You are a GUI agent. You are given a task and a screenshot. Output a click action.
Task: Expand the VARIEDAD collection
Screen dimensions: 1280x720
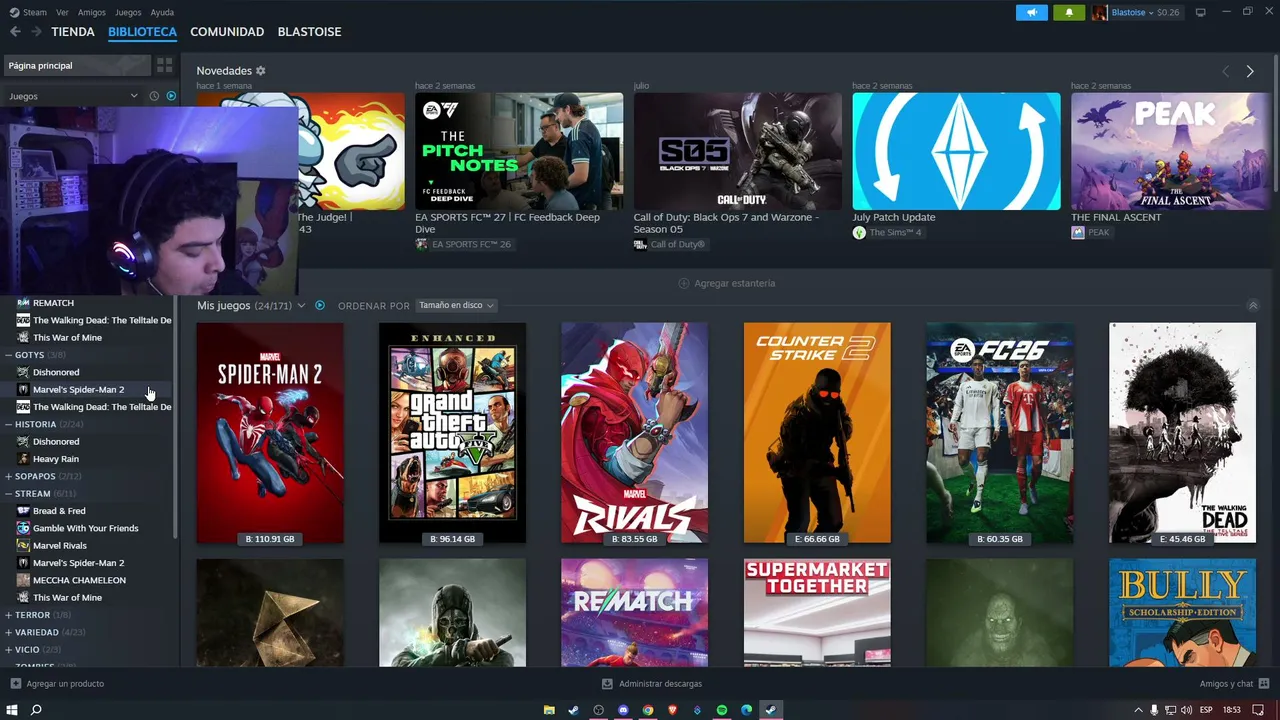[x=8, y=632]
